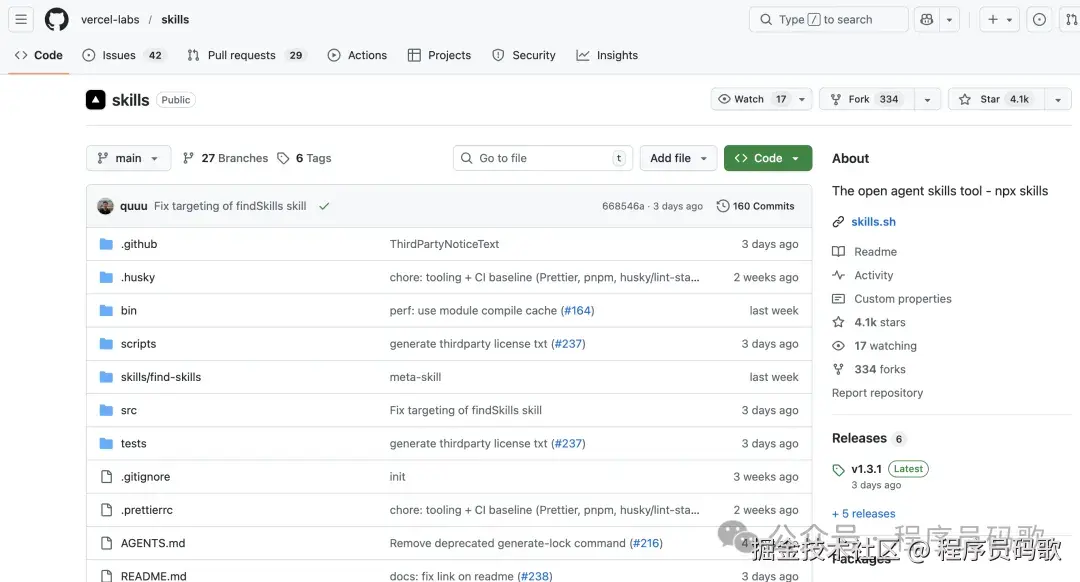Screen dimensions: 1080x582
Task: Open the ThirdPartyNoticeText commit message
Action: tap(444, 244)
